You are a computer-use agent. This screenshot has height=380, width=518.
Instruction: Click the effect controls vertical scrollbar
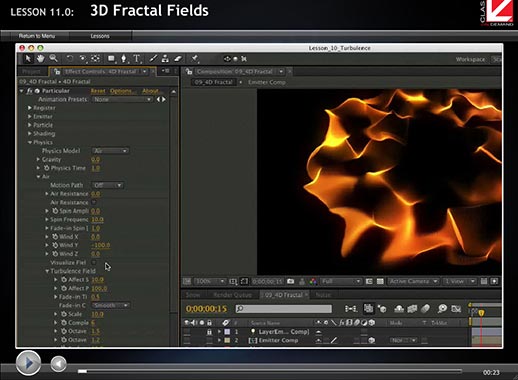point(173,217)
